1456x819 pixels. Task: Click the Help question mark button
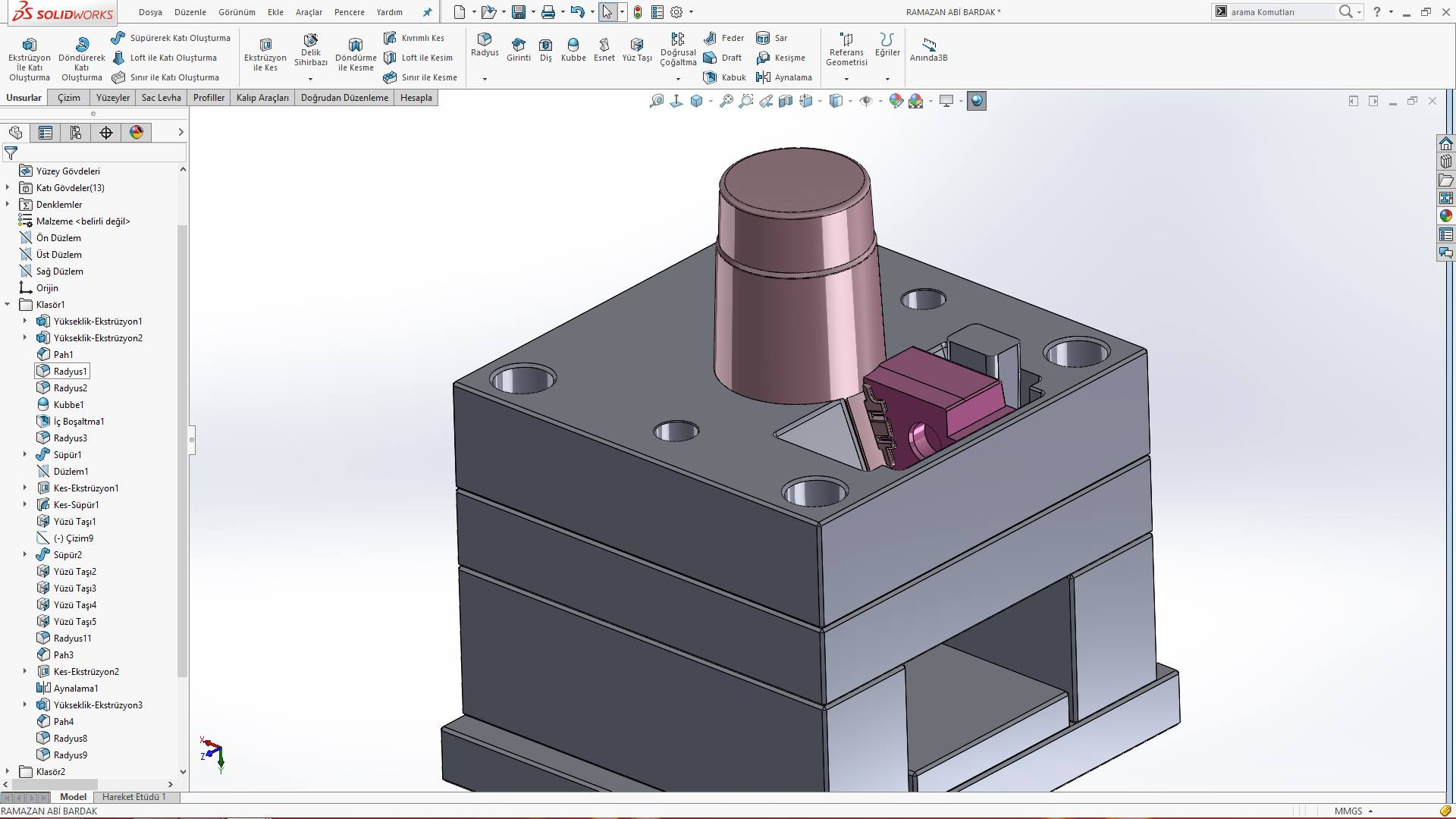pyautogui.click(x=1377, y=12)
